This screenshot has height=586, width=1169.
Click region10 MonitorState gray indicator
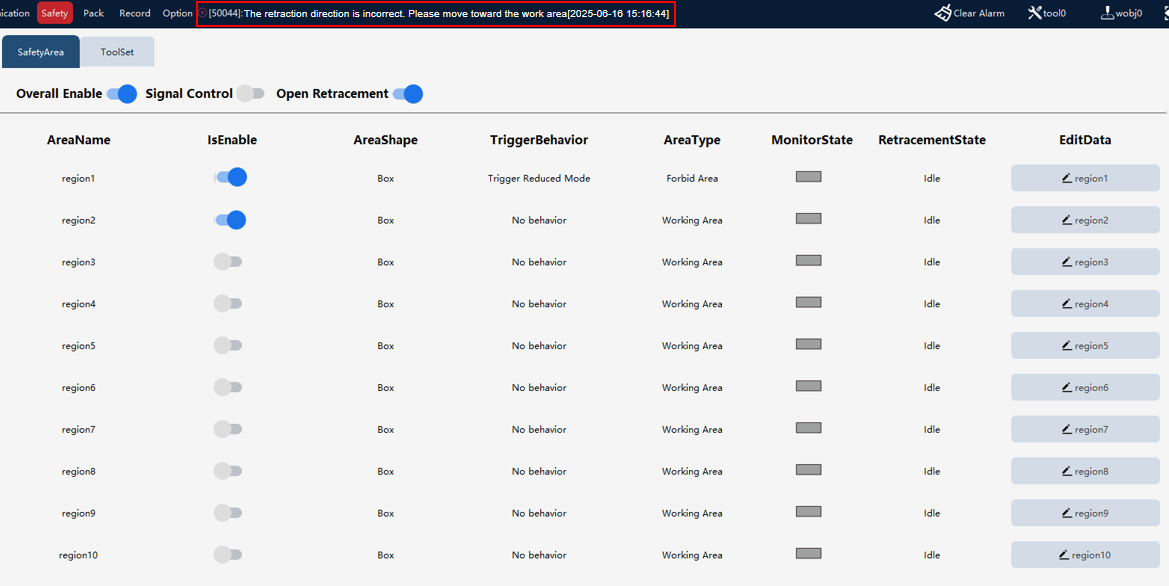(809, 552)
